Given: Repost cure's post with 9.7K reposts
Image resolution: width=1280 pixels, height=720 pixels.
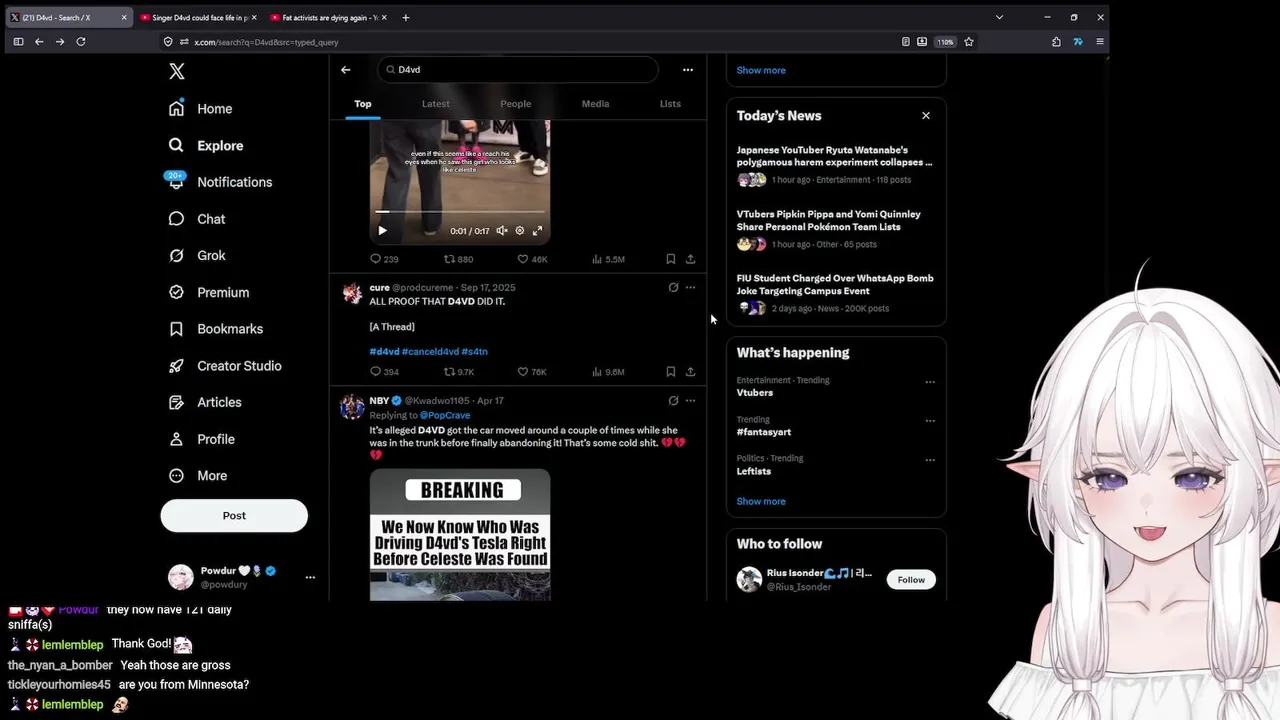Looking at the screenshot, I should pos(459,372).
